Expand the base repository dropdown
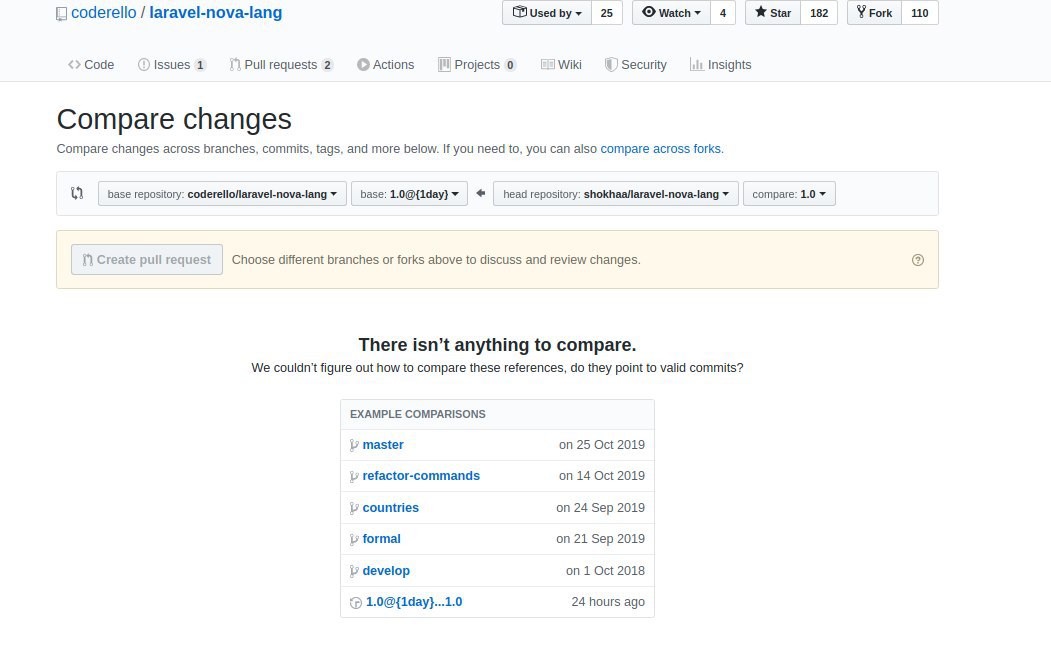 tap(222, 194)
